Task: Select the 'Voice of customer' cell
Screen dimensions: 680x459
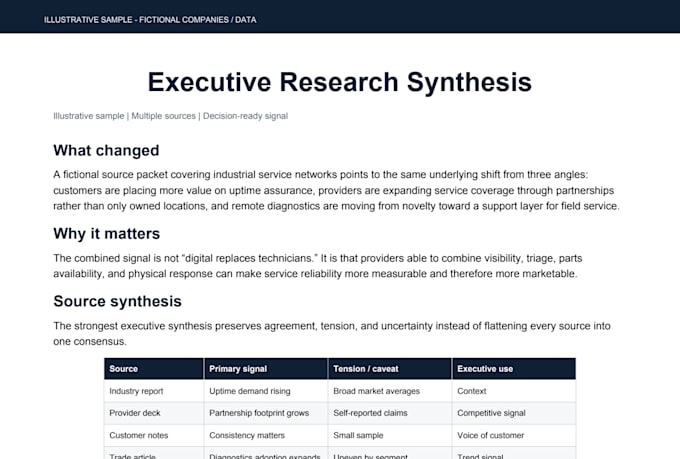Action: click(x=514, y=435)
